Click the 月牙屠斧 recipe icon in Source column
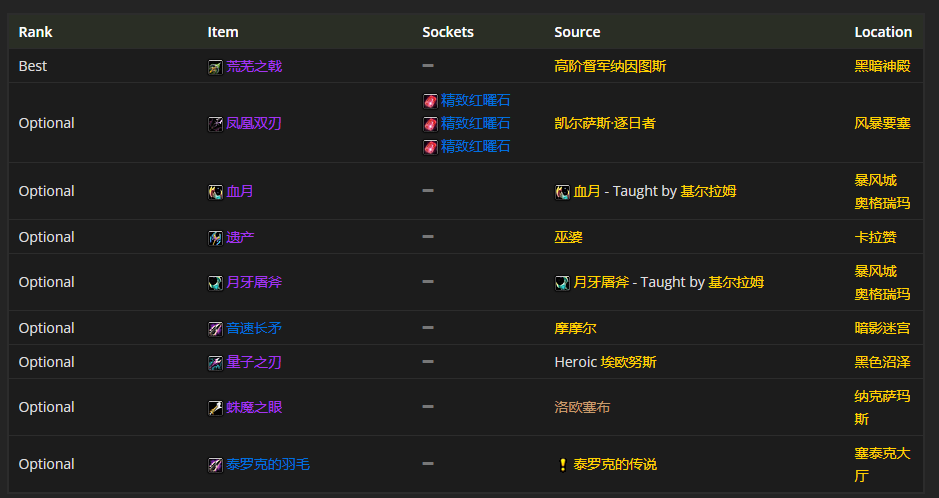Image resolution: width=939 pixels, height=498 pixels. pyautogui.click(x=562, y=283)
